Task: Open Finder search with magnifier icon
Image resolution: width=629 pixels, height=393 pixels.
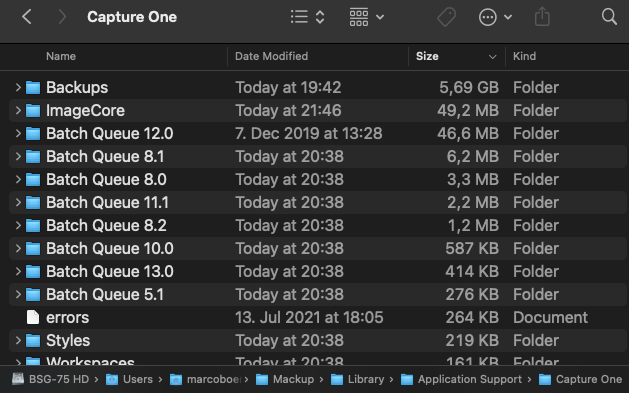Action: point(609,17)
